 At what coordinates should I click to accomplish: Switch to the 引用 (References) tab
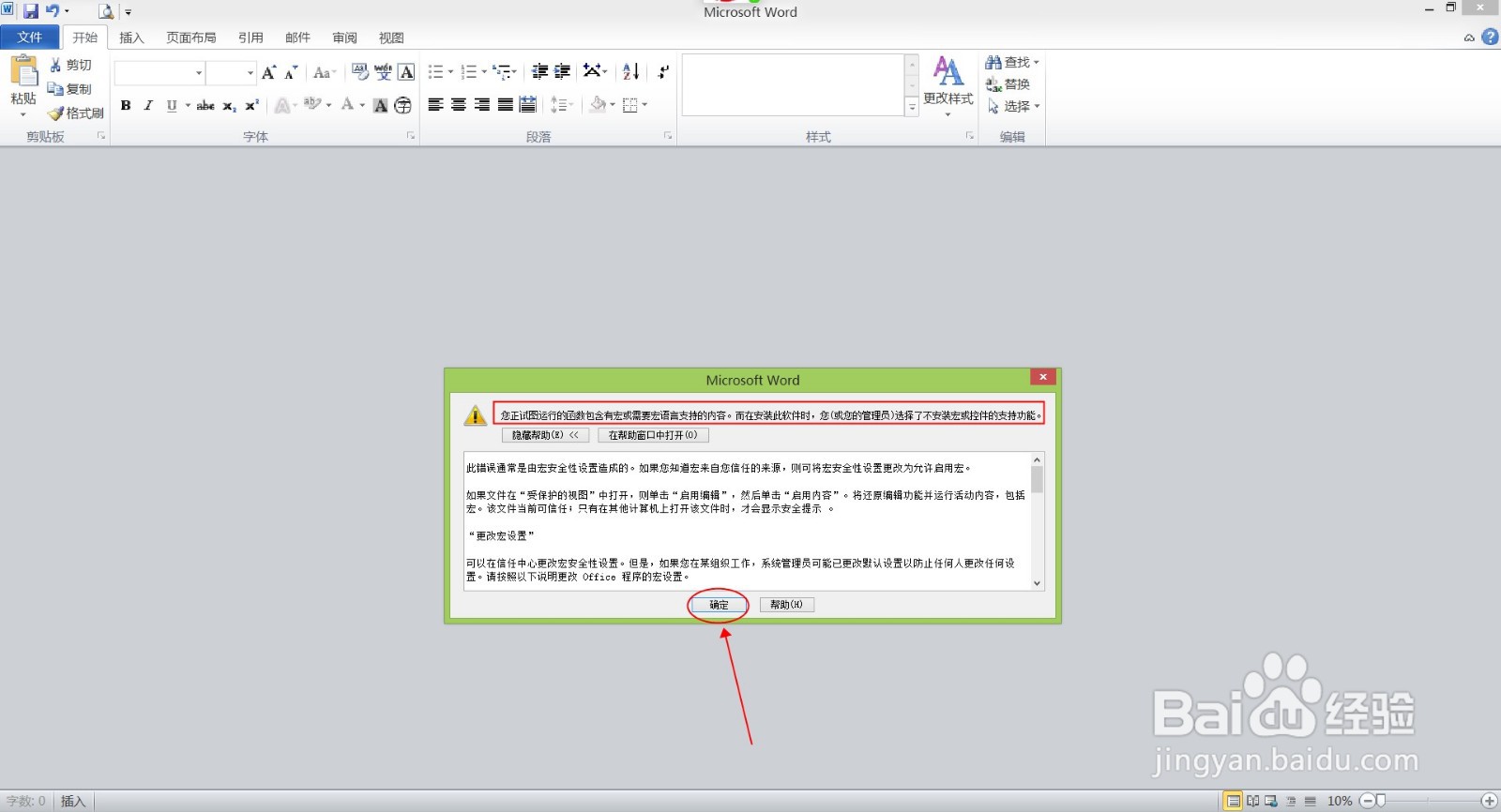point(250,38)
